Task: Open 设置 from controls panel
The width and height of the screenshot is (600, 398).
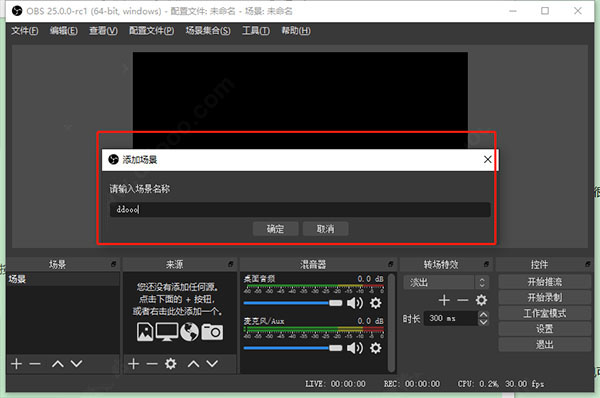Action: (x=545, y=329)
